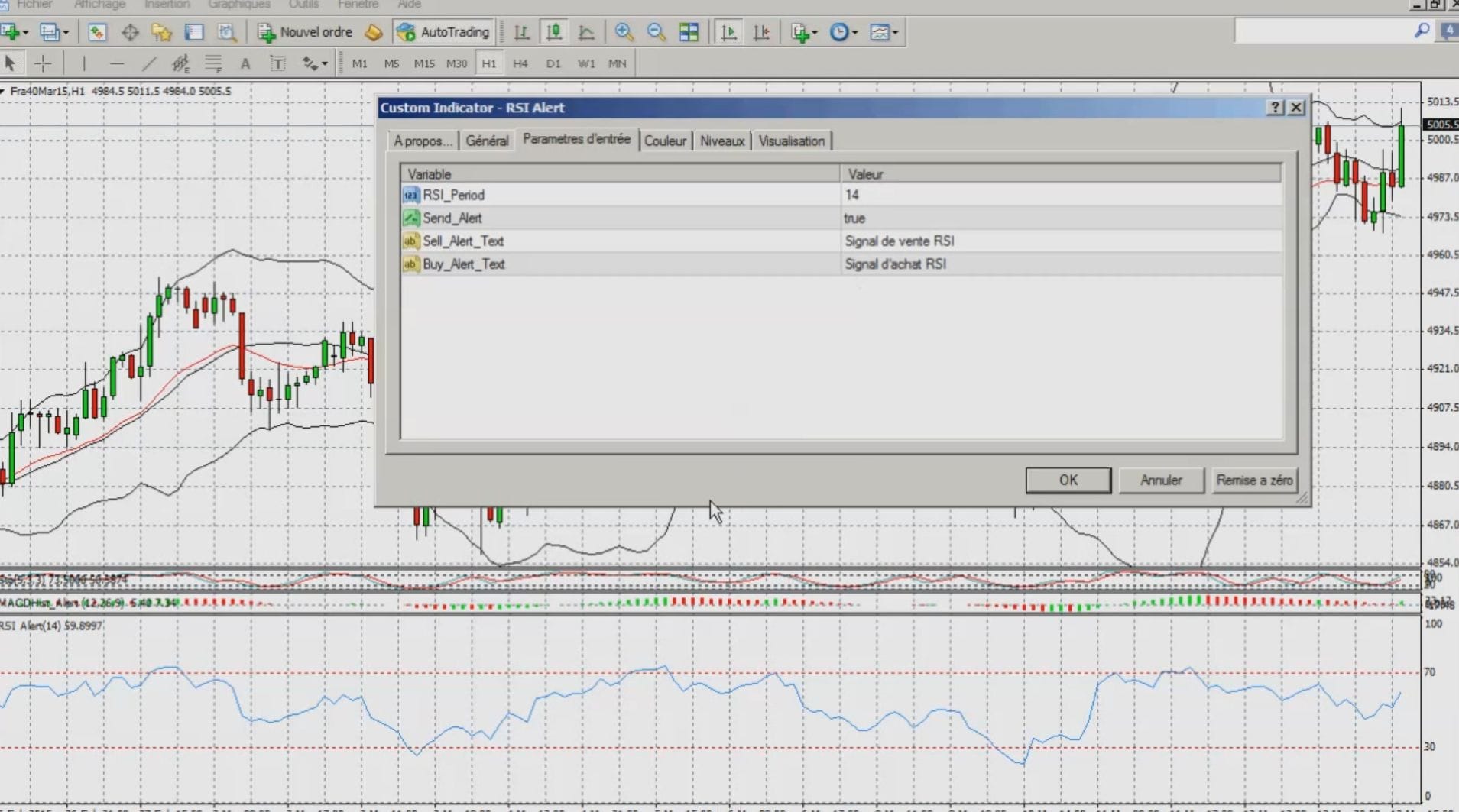Image resolution: width=1459 pixels, height=812 pixels.
Task: Toggle the AutoTrading button
Action: (443, 32)
